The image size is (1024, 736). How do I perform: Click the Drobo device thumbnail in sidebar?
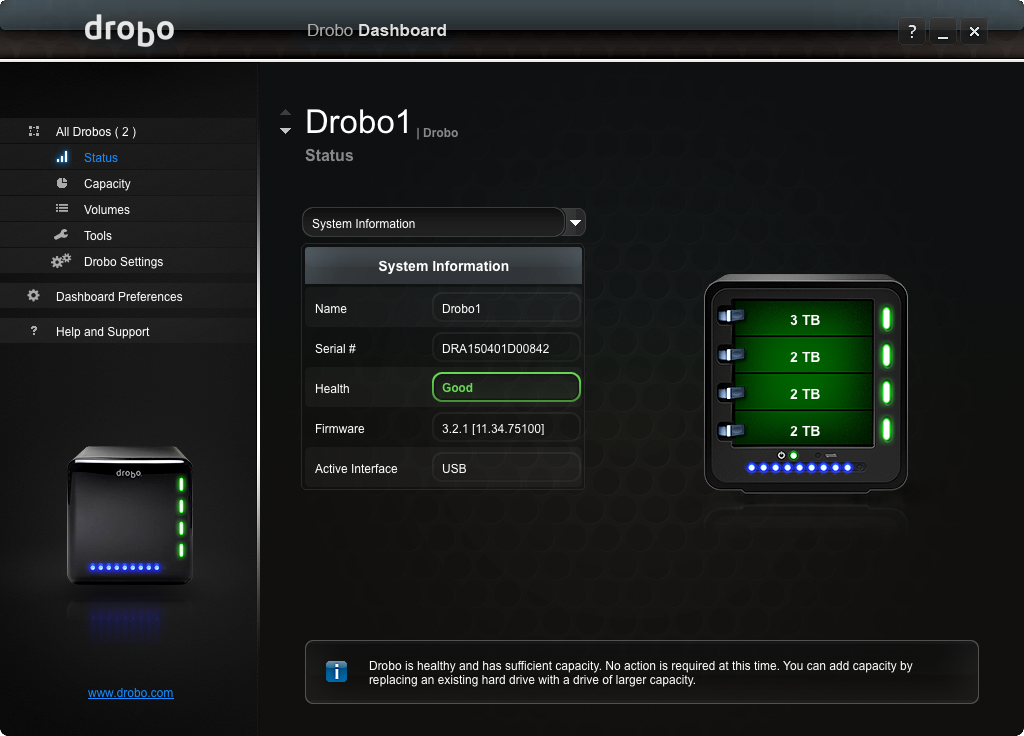click(128, 520)
